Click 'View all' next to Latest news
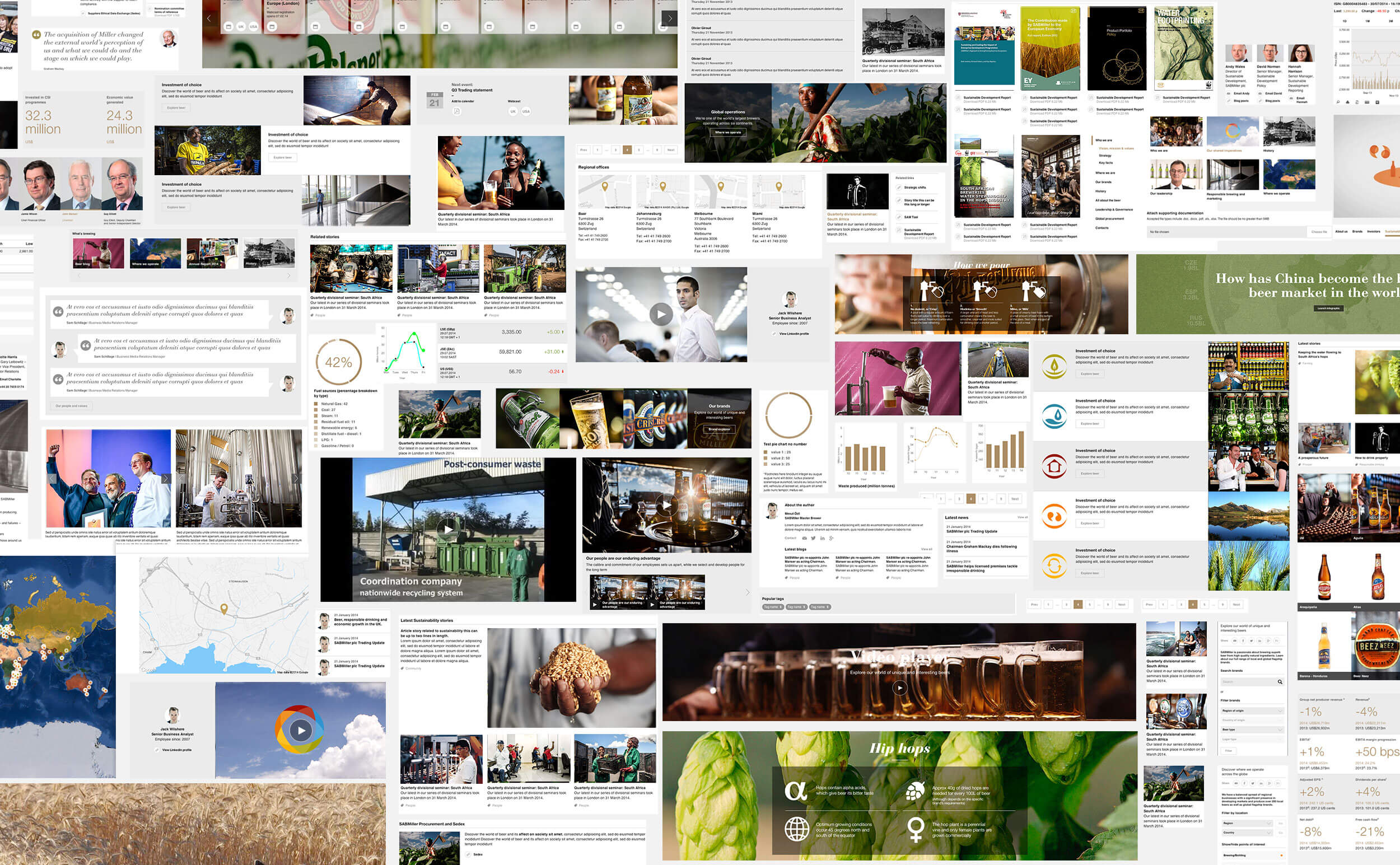 (x=1023, y=518)
